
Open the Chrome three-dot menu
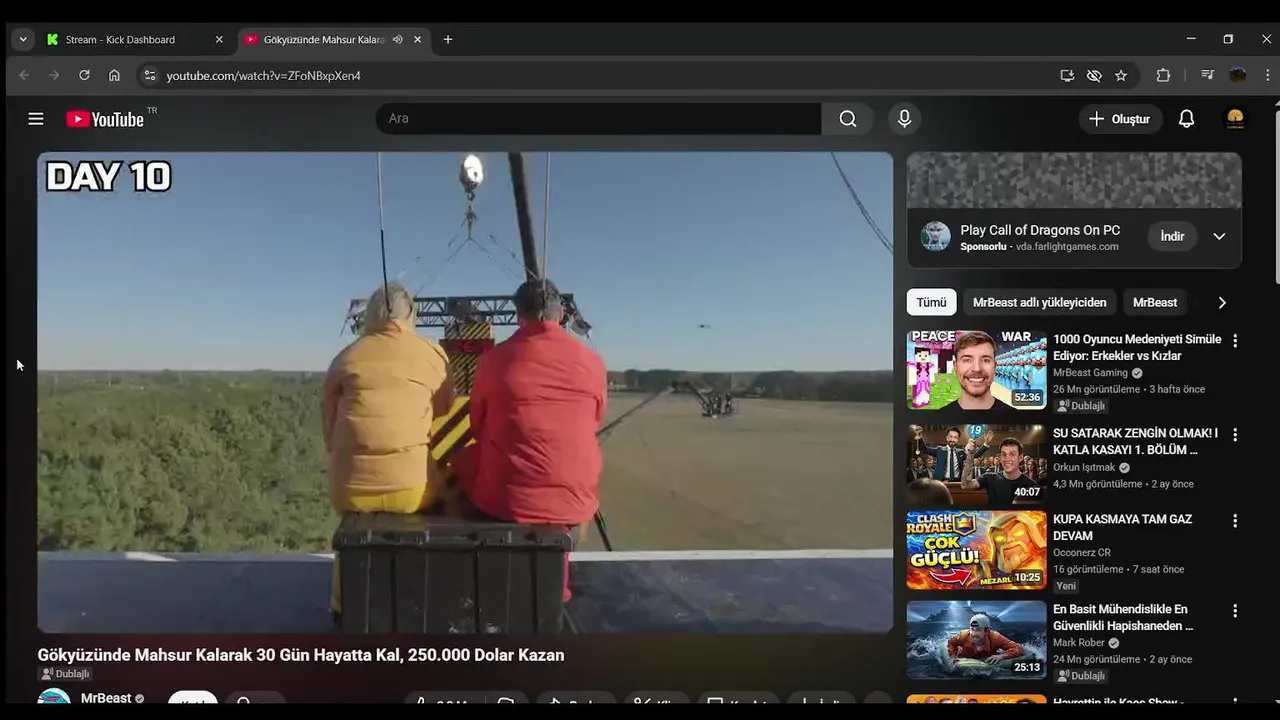point(1268,75)
